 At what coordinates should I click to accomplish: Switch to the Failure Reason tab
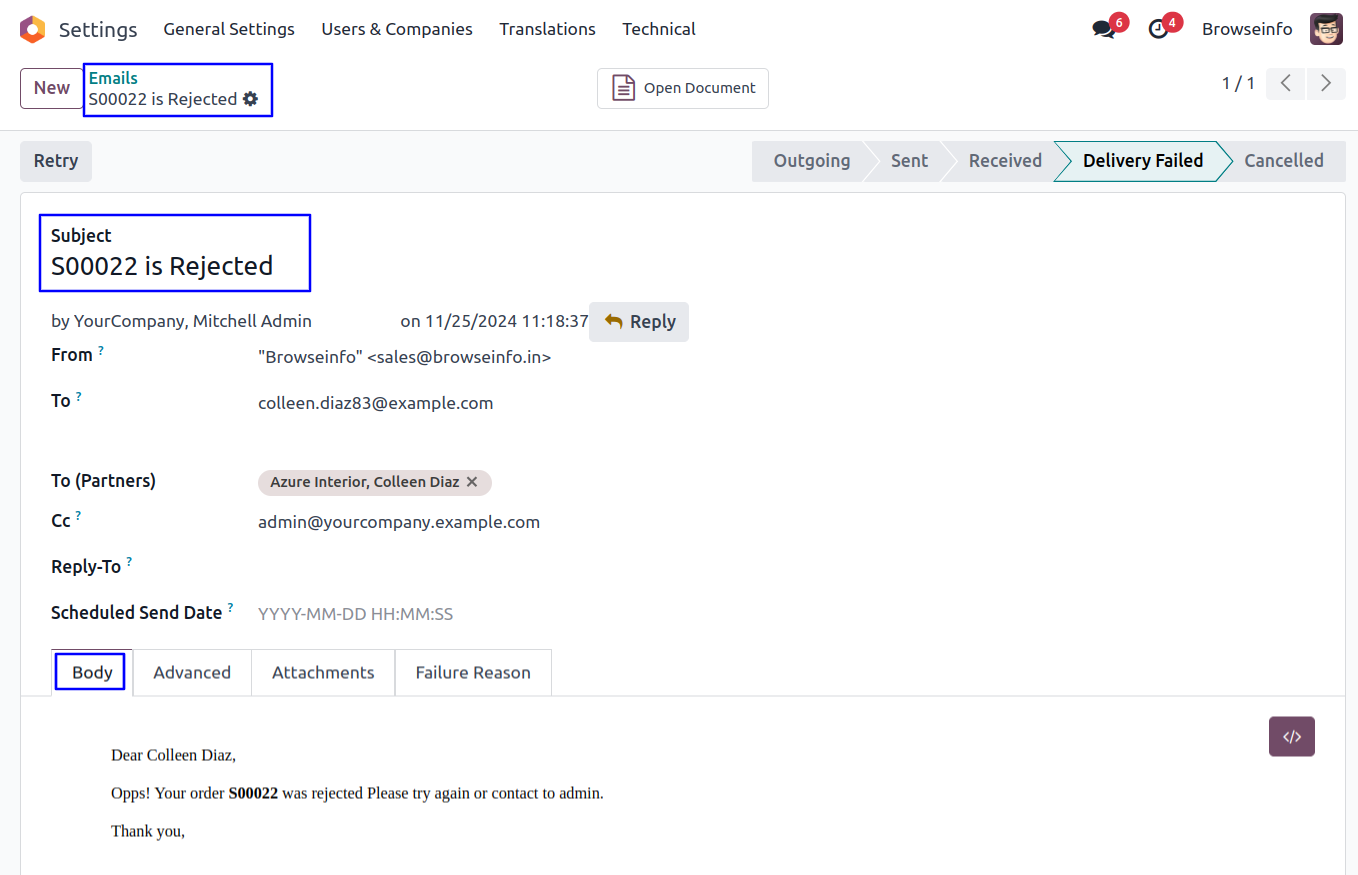coord(473,672)
